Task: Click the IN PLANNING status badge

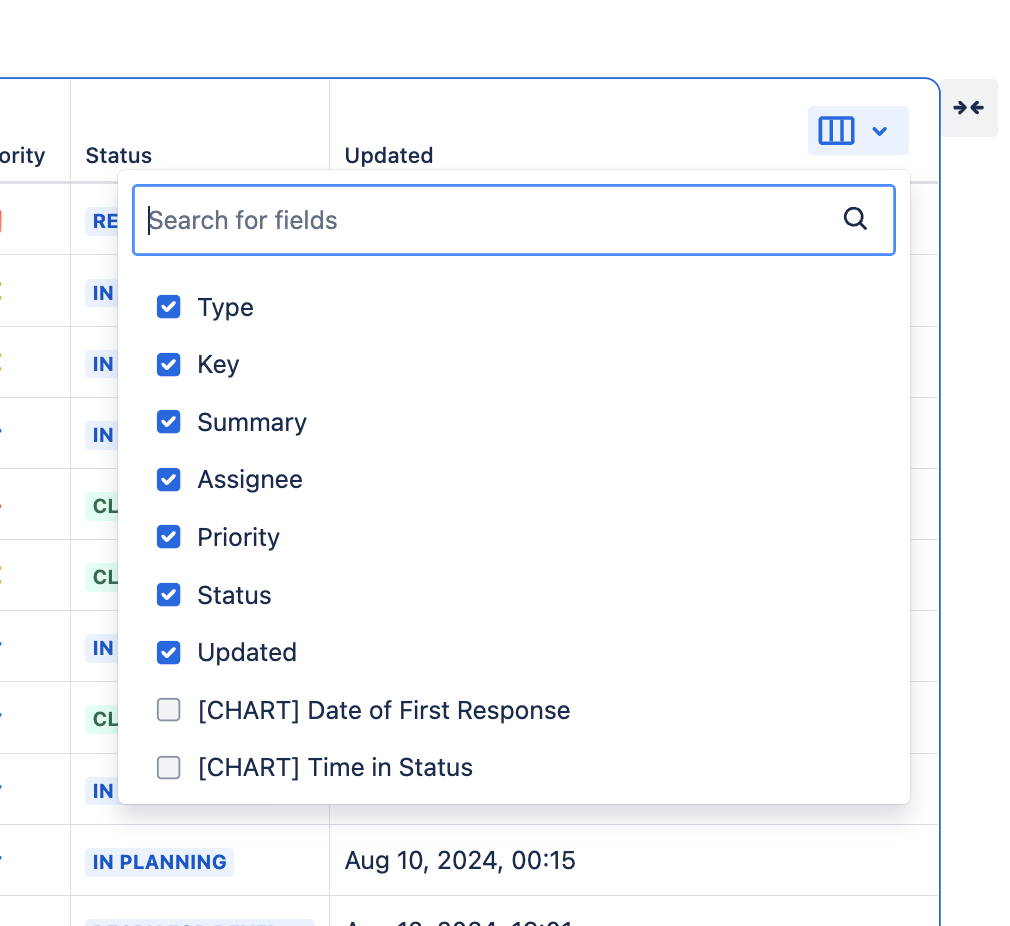Action: coord(158,861)
